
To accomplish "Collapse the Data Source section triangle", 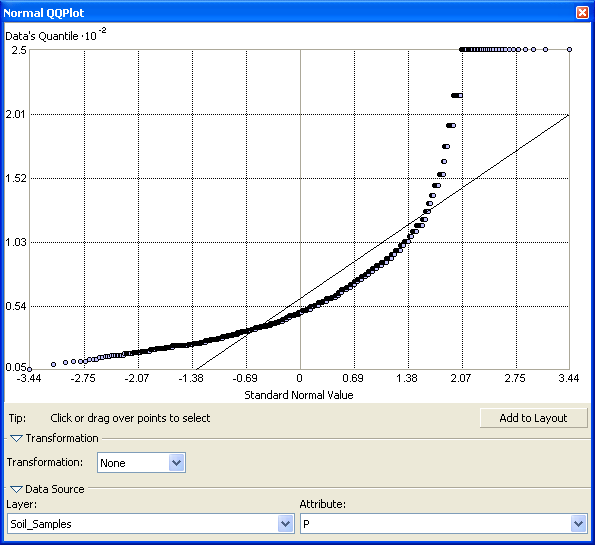I will point(16,489).
